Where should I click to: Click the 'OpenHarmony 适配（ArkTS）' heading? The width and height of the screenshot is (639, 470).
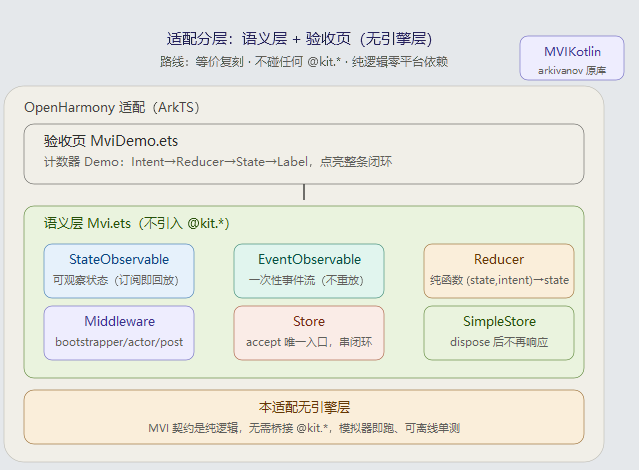click(112, 107)
